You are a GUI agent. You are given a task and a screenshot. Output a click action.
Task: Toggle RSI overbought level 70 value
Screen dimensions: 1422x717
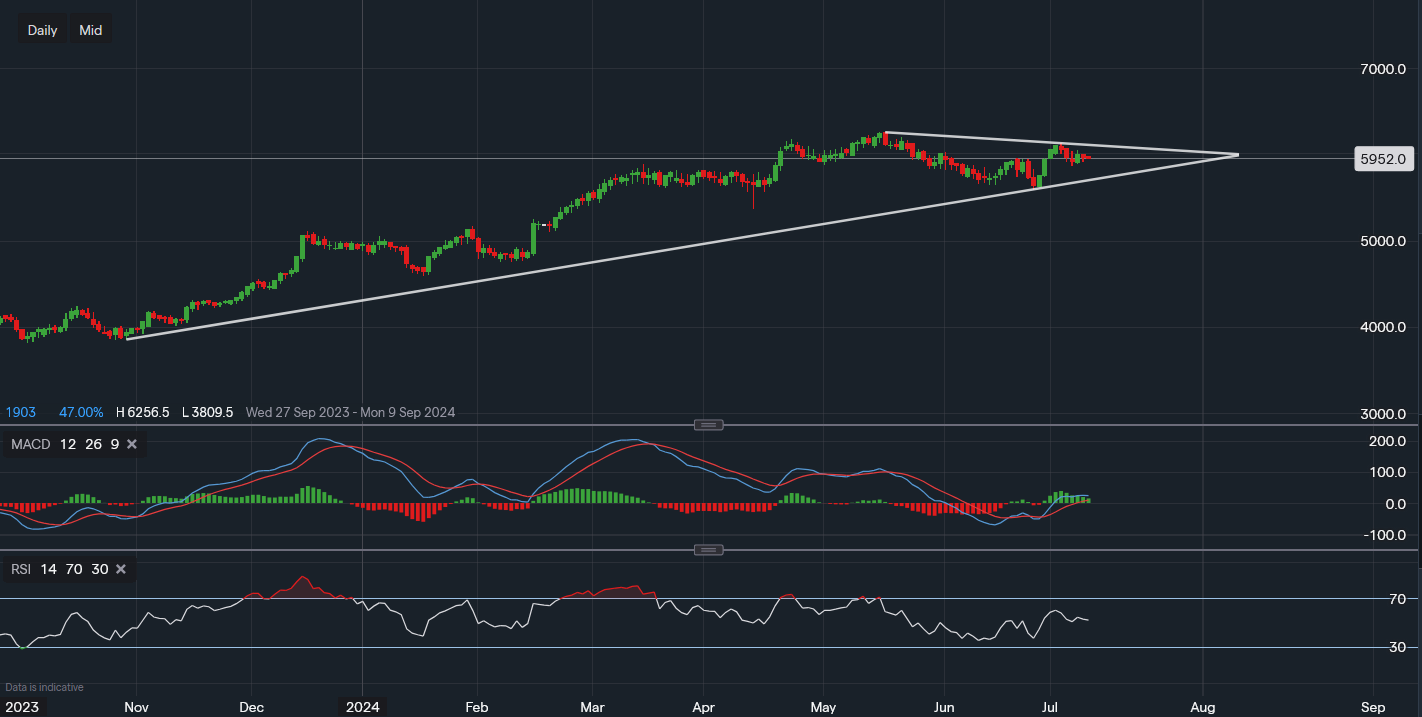(x=74, y=569)
